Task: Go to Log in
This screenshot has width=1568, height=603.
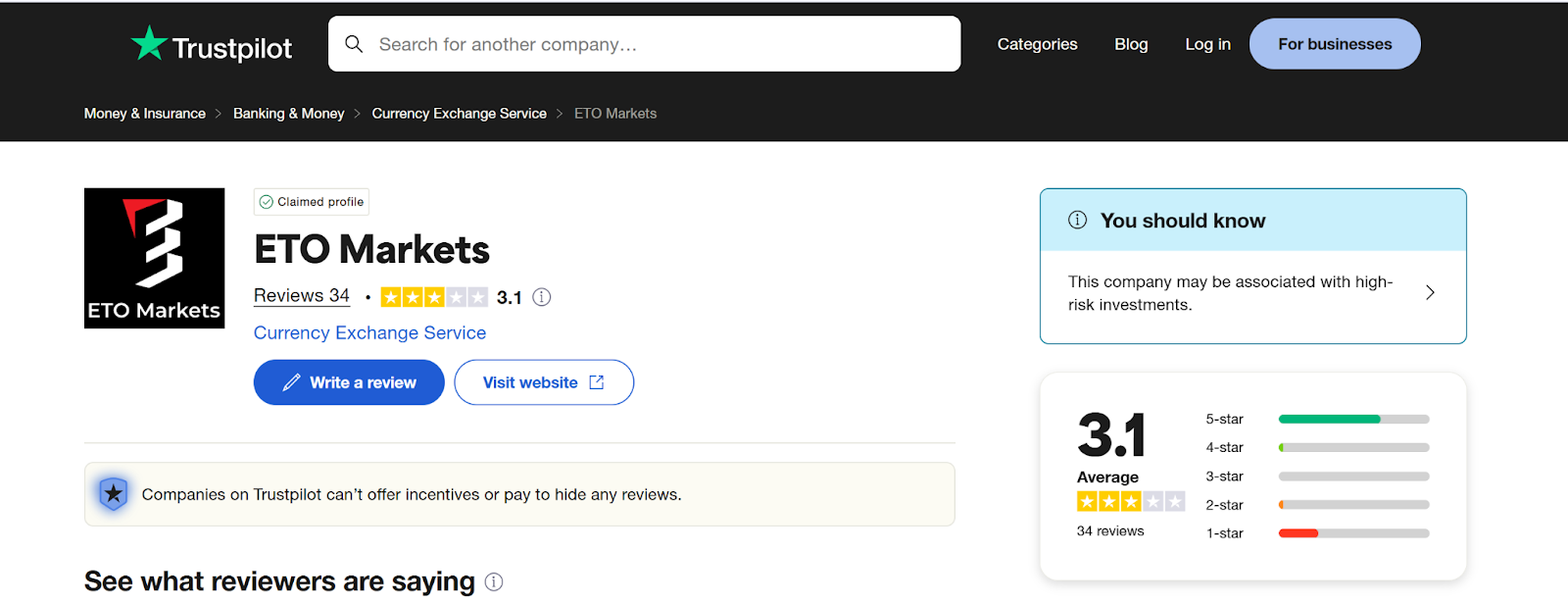Action: (x=1207, y=44)
